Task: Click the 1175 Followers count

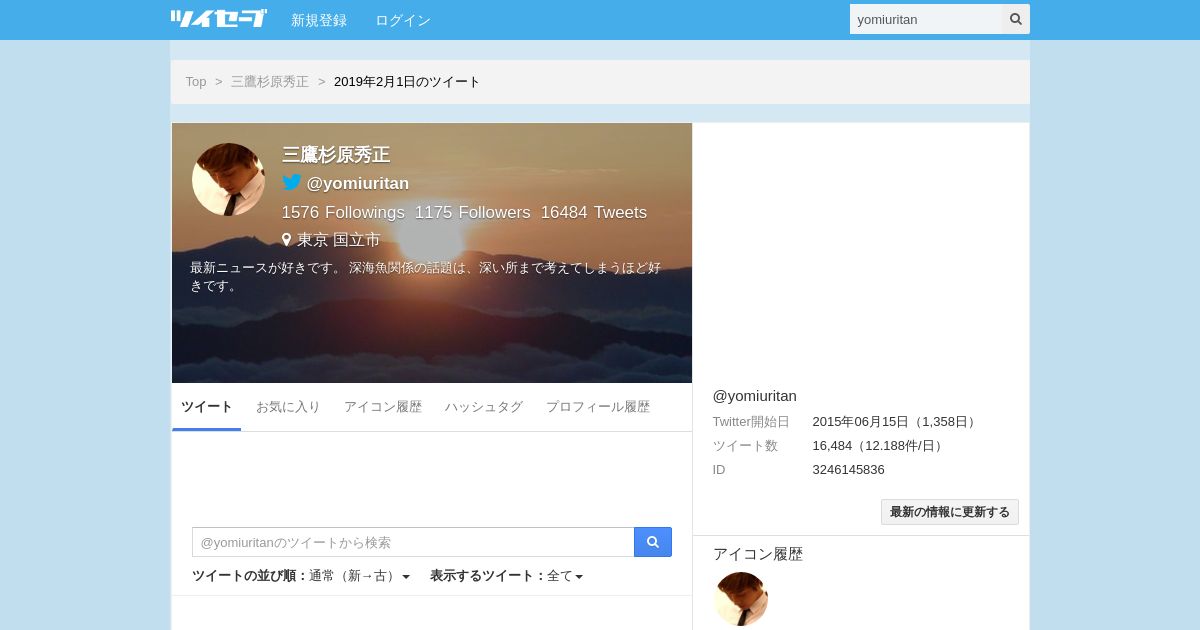Action: (473, 212)
